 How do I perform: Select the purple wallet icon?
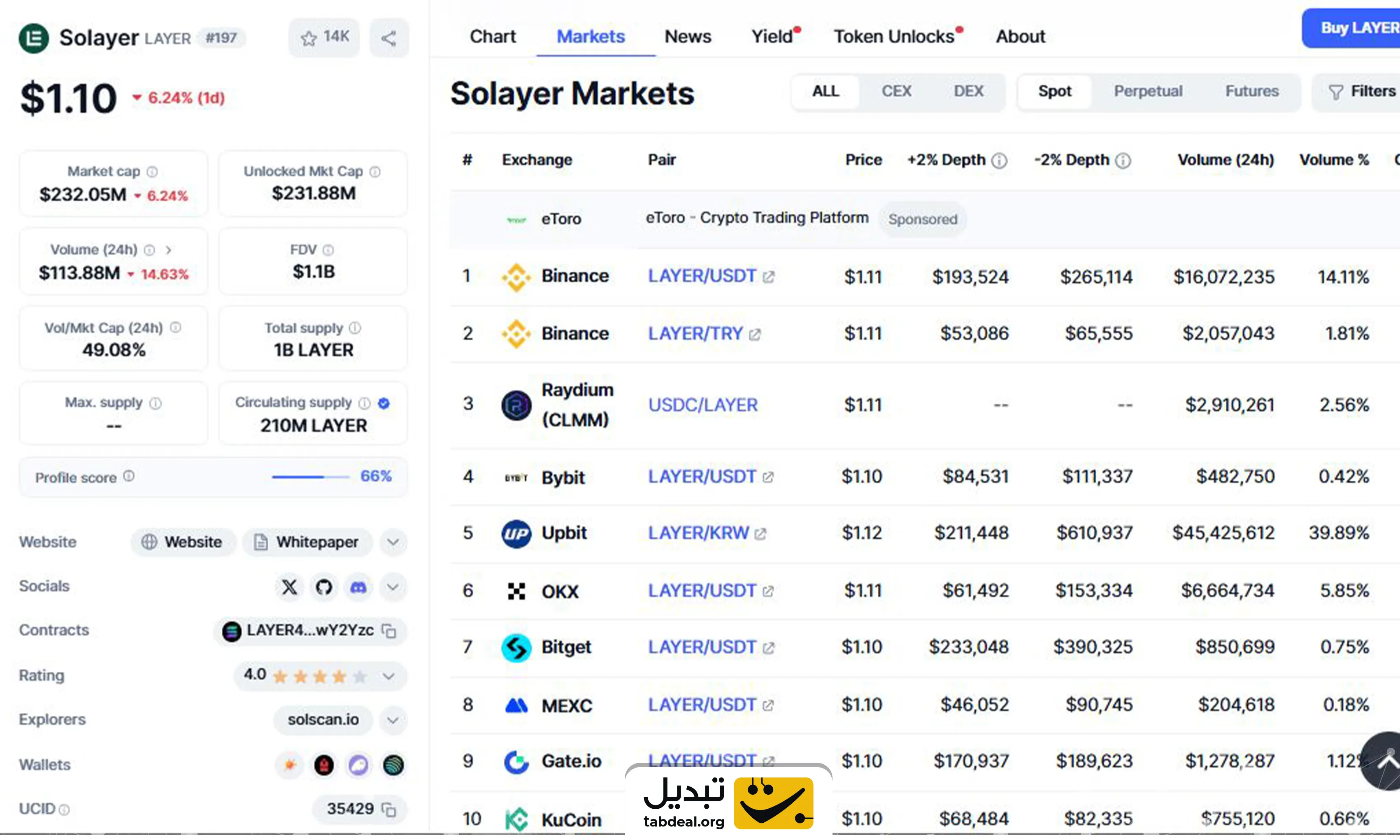click(x=358, y=765)
